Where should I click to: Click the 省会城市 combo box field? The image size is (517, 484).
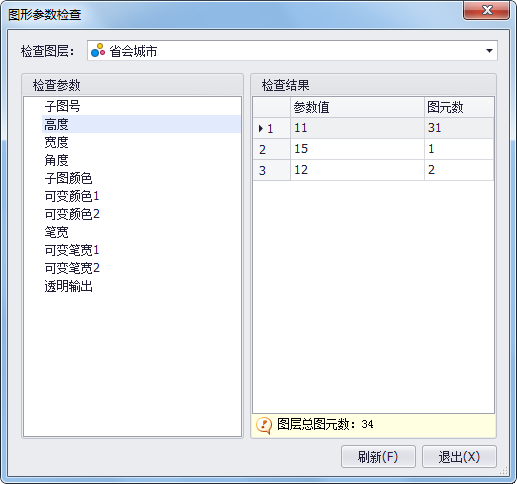pyautogui.click(x=292, y=51)
